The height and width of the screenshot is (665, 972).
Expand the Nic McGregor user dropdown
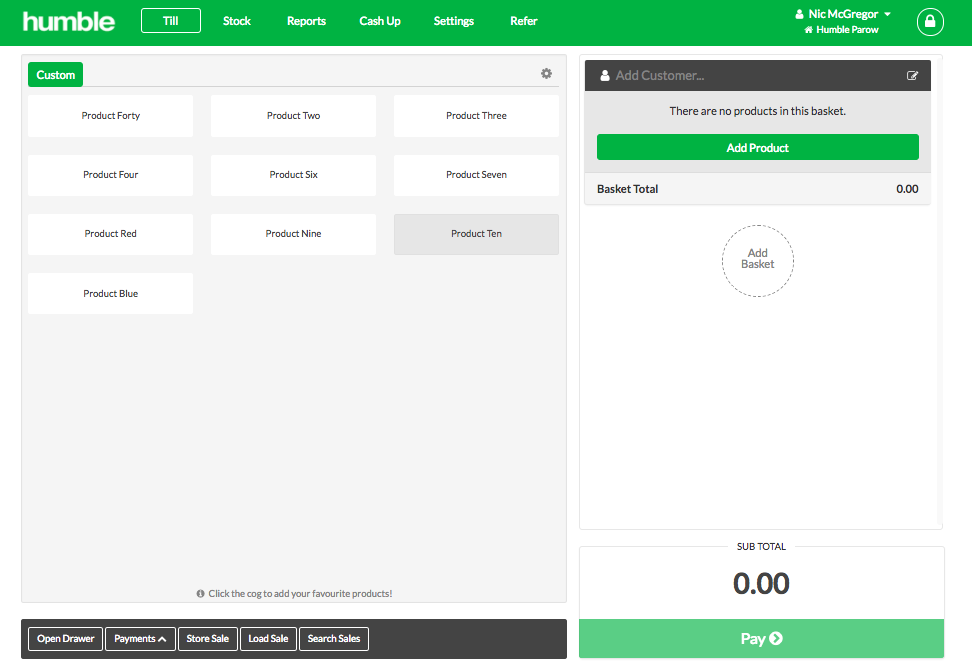pyautogui.click(x=844, y=14)
